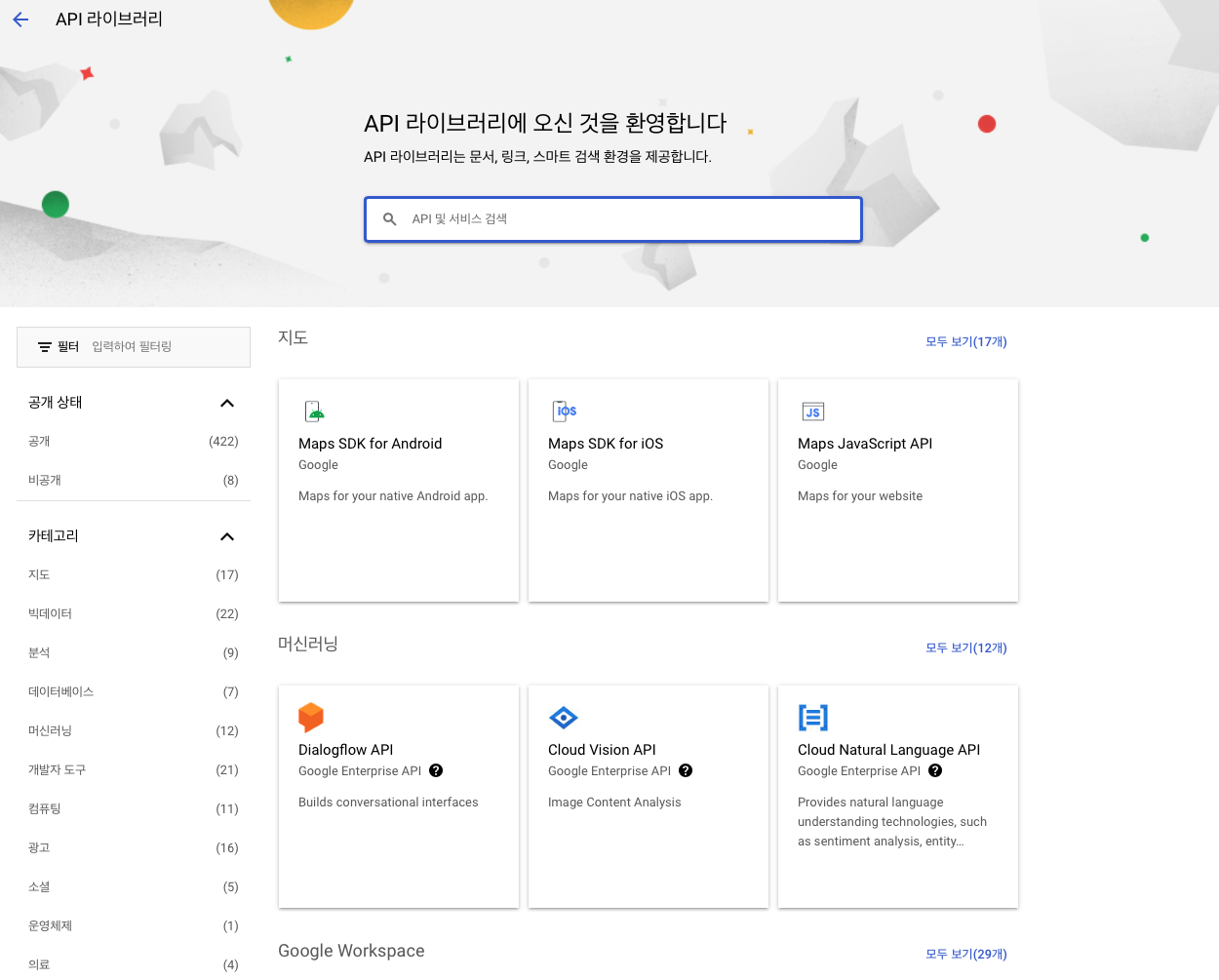Viewport: 1219px width, 980px height.
Task: Click the back arrow next to API 라이브러리
Action: click(x=20, y=20)
